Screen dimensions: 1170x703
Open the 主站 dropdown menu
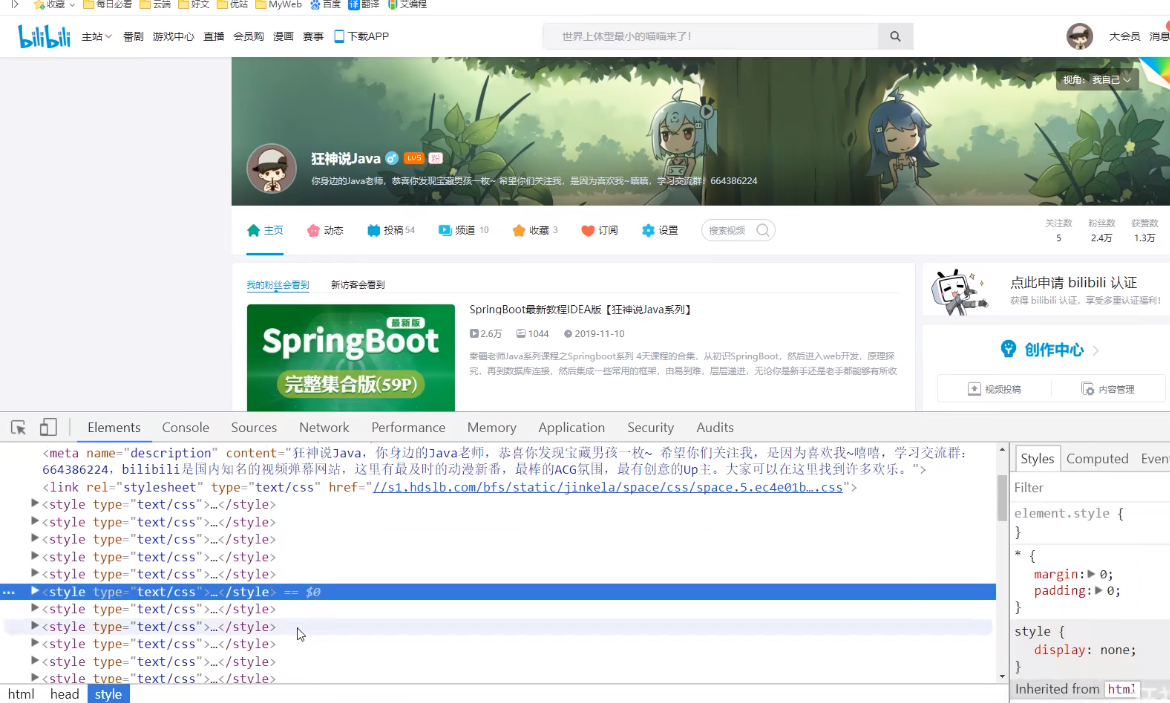[96, 36]
